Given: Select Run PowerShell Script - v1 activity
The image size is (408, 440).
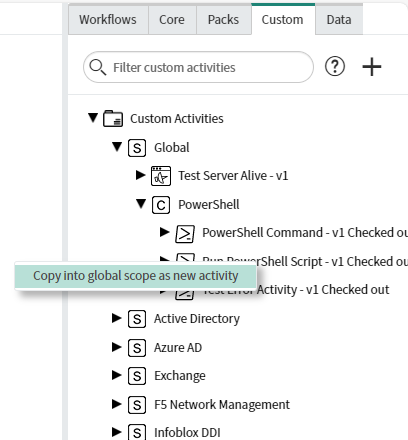Looking at the screenshot, I should point(305,261).
